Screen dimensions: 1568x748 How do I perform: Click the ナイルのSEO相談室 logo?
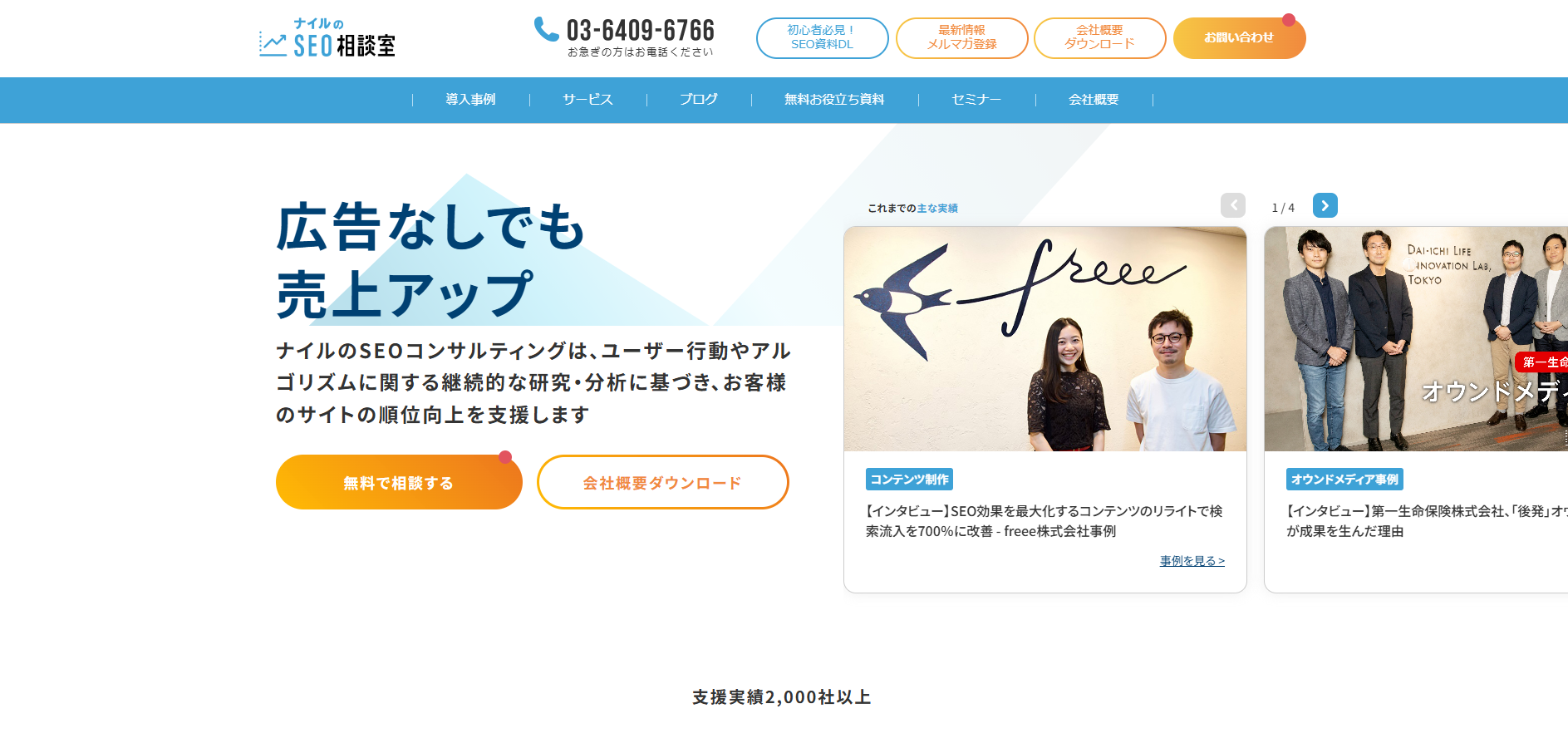(x=327, y=38)
